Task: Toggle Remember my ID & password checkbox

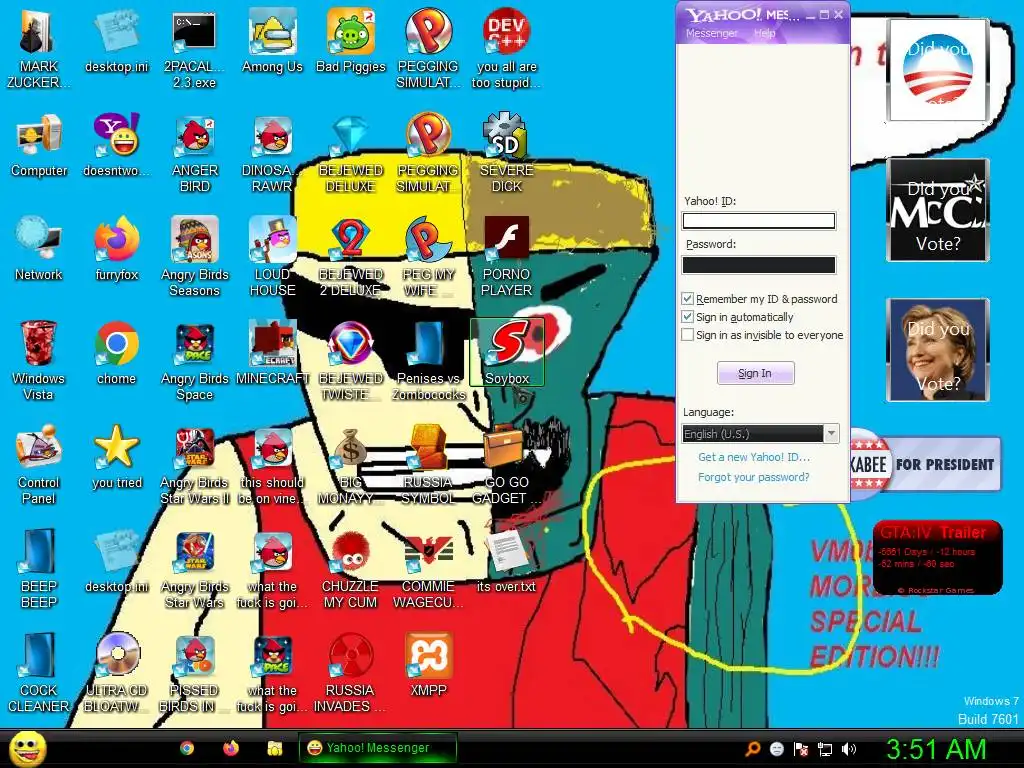Action: [687, 299]
